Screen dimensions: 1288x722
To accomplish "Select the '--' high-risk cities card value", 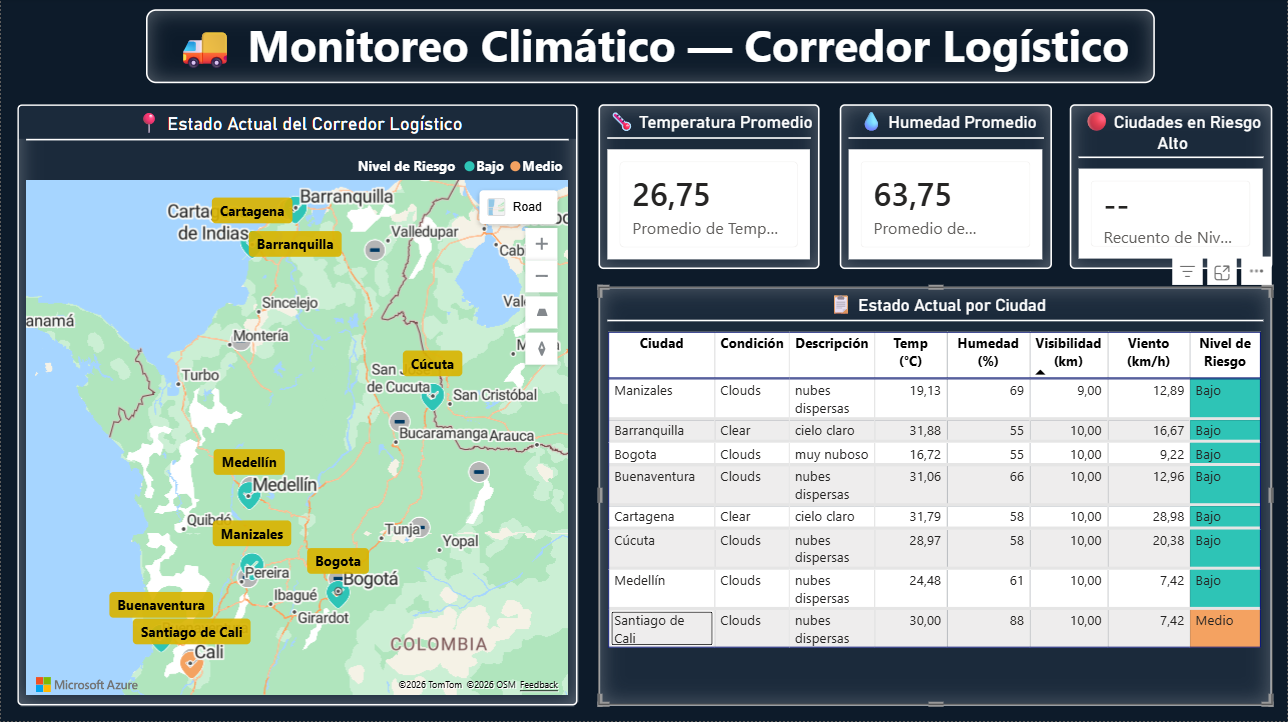I will 1116,207.
